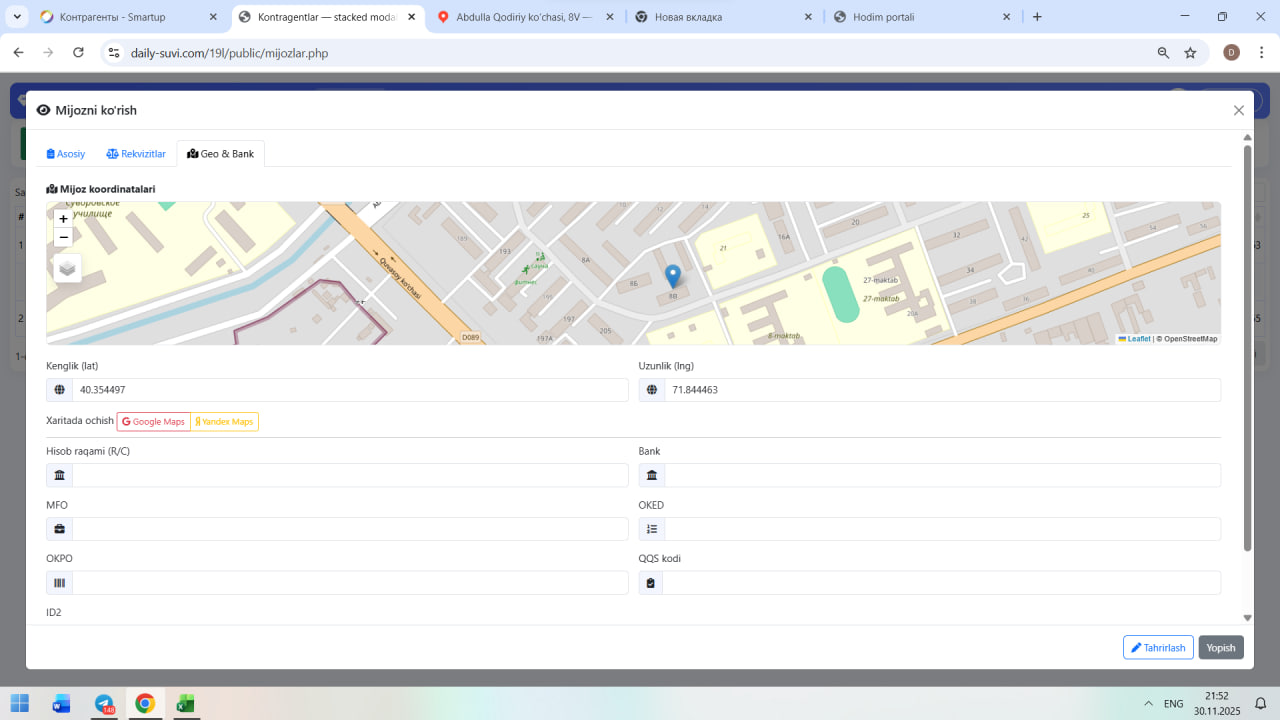This screenshot has height=720, width=1280.
Task: Switch to the Rekvizitlar tab
Action: pos(136,154)
